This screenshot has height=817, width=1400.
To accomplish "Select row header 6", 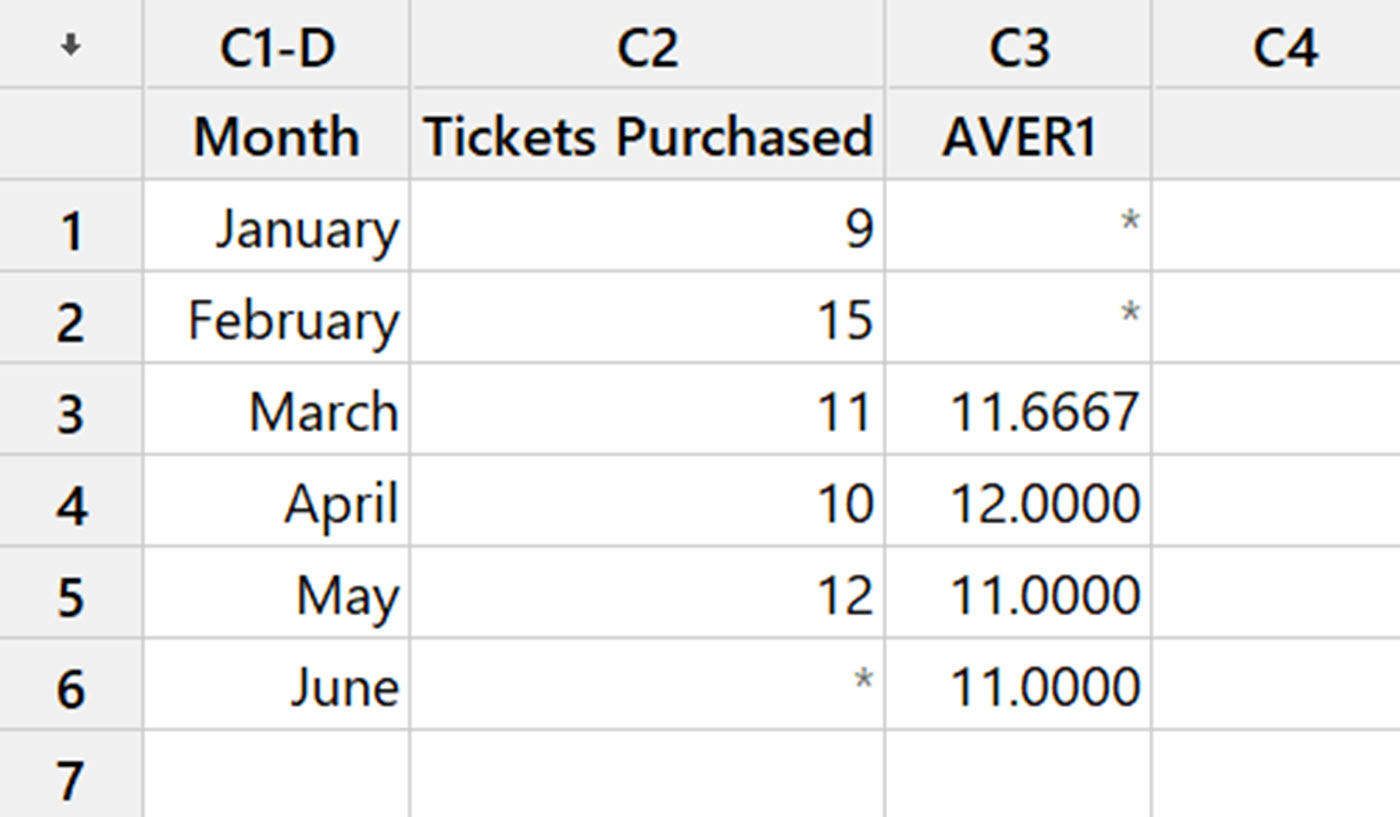I will click(71, 685).
